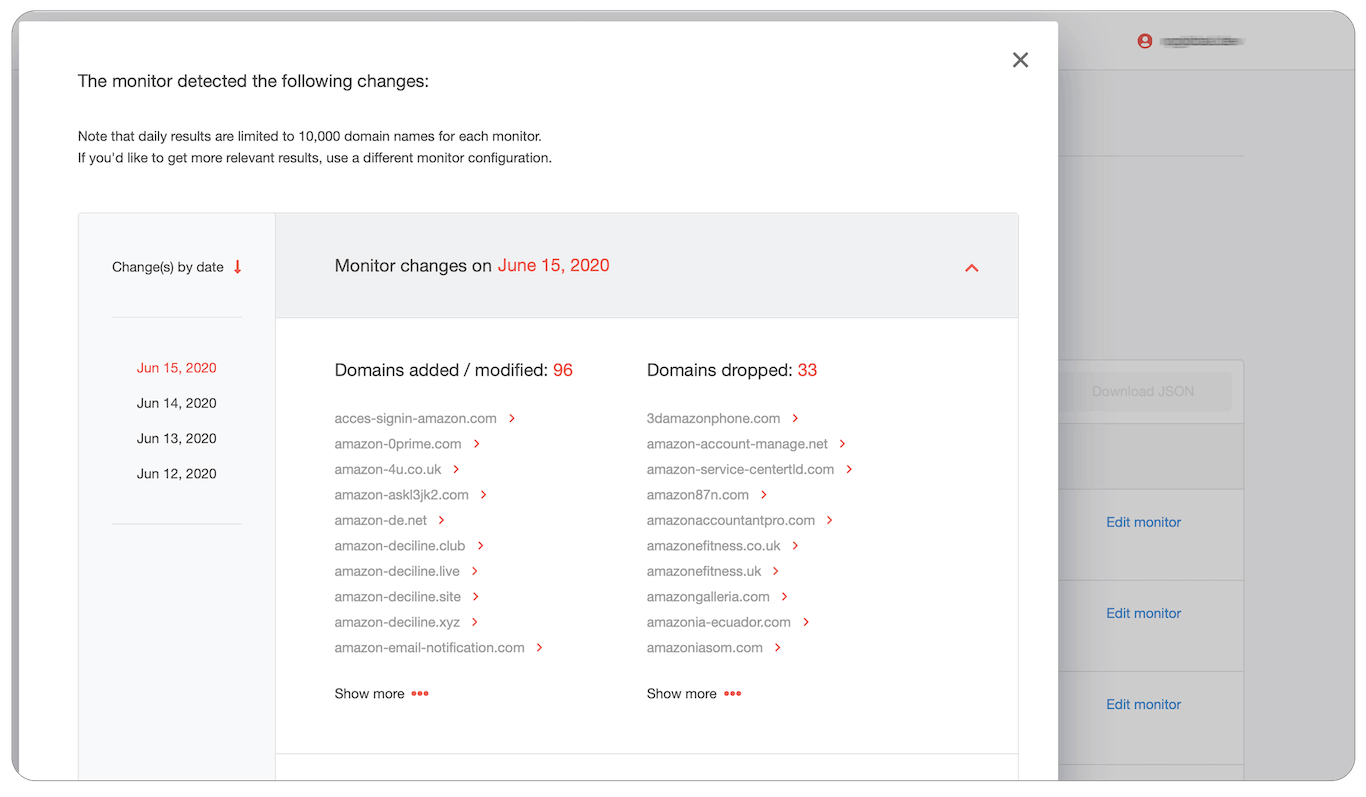Viewport: 1366px width, 797px height.
Task: Click the 3damazonphone.com domain text
Action: [714, 419]
